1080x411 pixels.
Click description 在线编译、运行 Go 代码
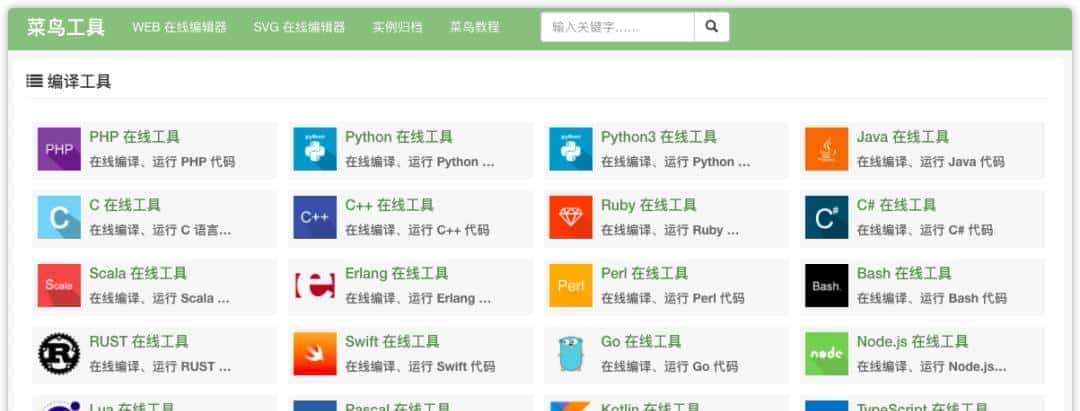[669, 366]
